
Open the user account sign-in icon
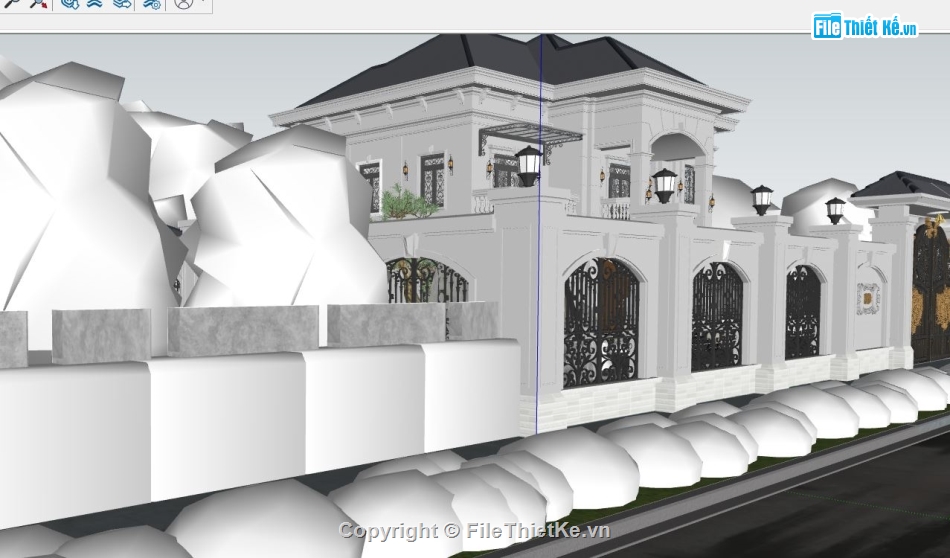(x=182, y=3)
